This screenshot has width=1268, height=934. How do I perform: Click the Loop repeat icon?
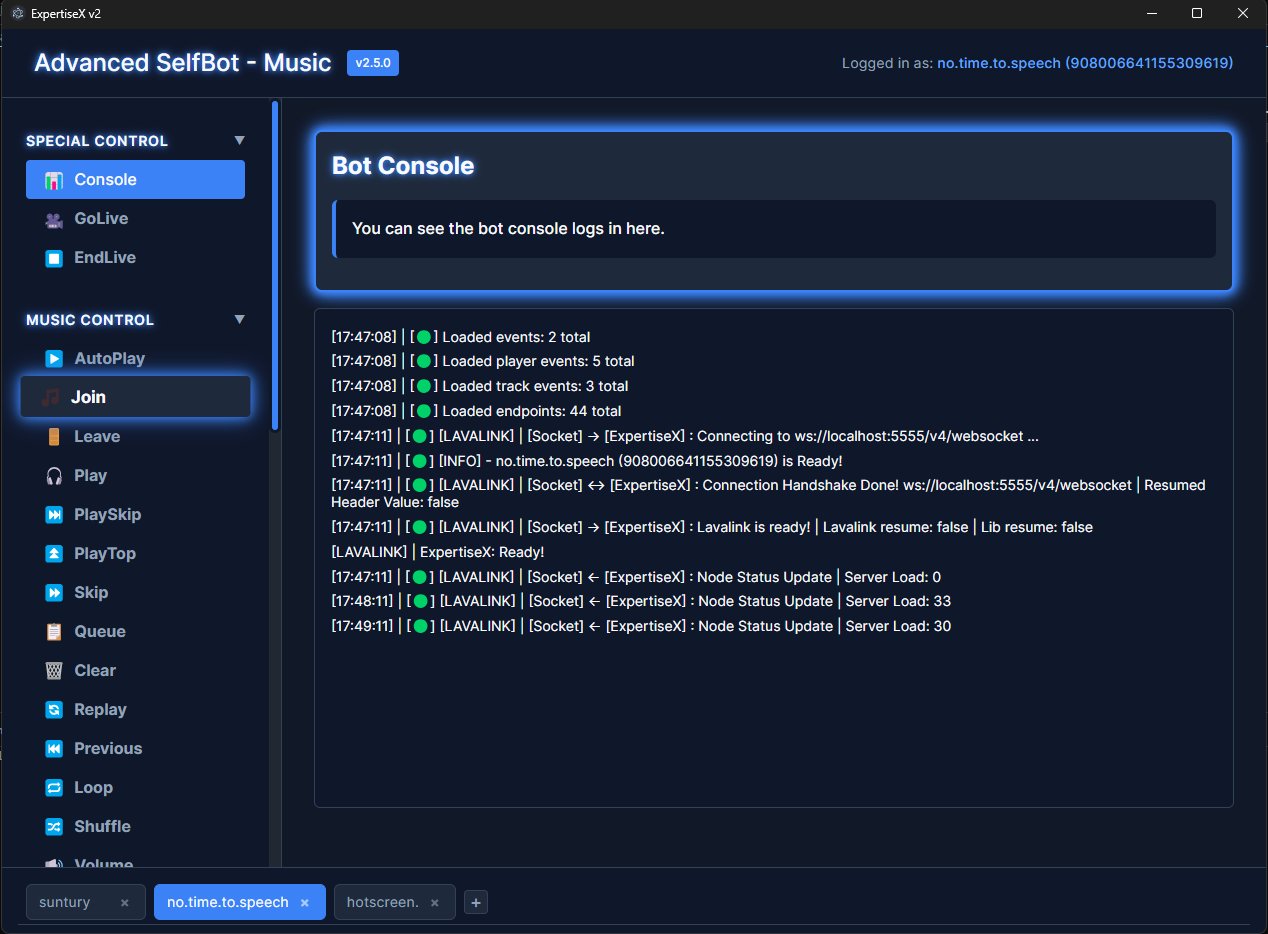(x=54, y=788)
